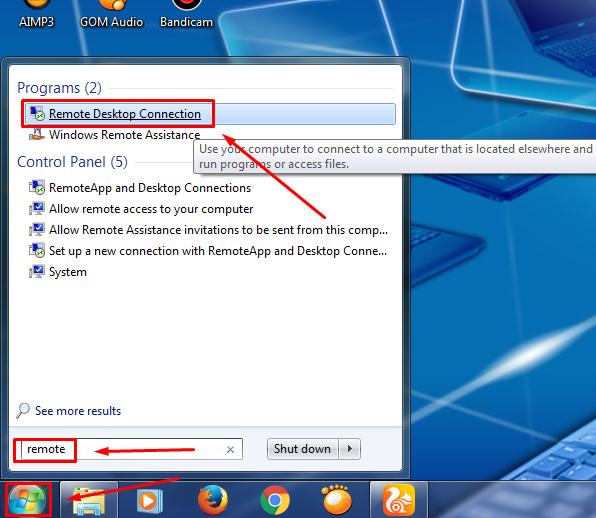This screenshot has width=596, height=518.
Task: Clear the search box text
Action: [x=230, y=450]
